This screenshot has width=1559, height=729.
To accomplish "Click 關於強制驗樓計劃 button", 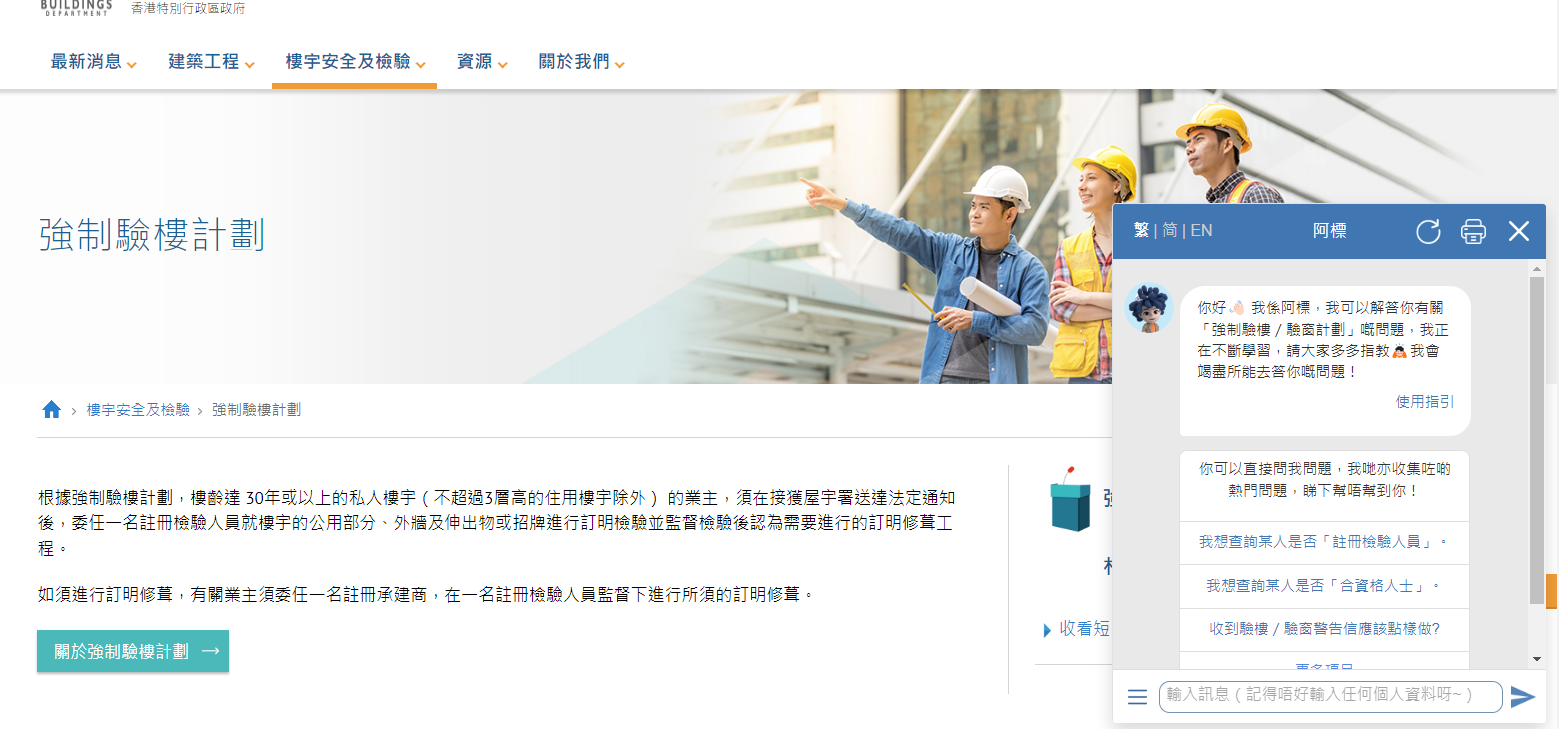I will (133, 651).
